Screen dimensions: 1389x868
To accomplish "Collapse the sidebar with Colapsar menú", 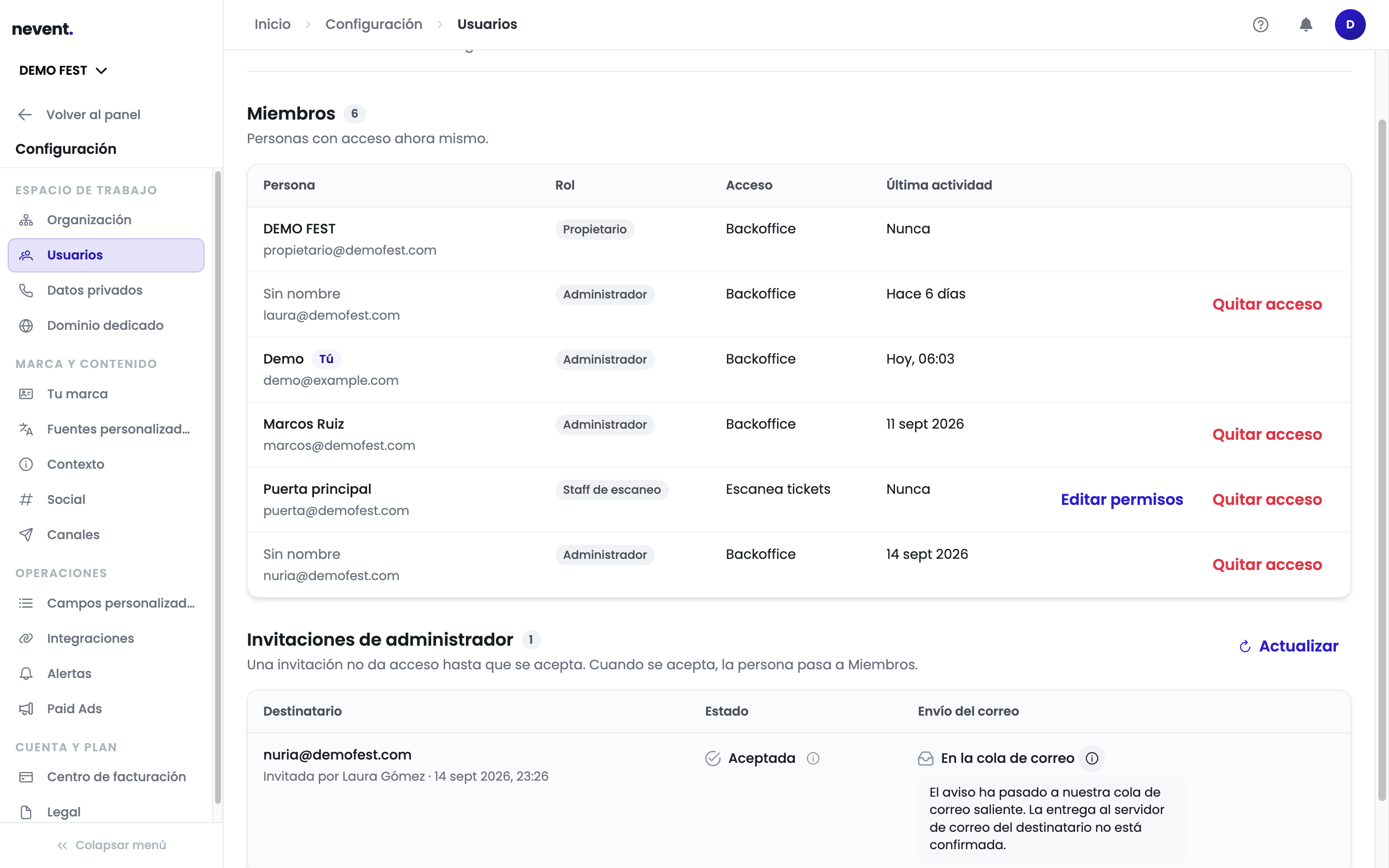I will coord(111,845).
